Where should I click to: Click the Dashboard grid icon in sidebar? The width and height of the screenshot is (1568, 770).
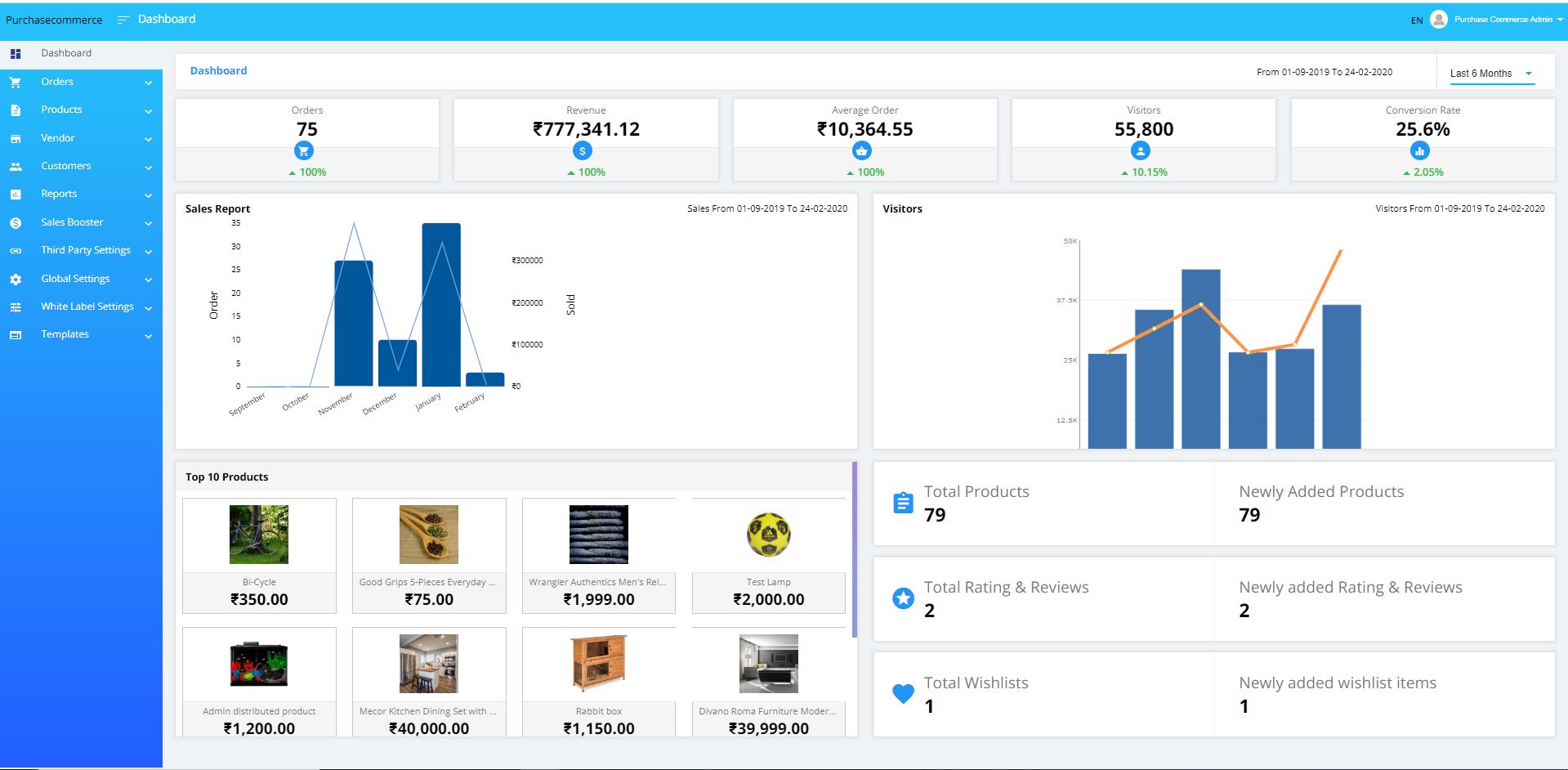tap(16, 54)
